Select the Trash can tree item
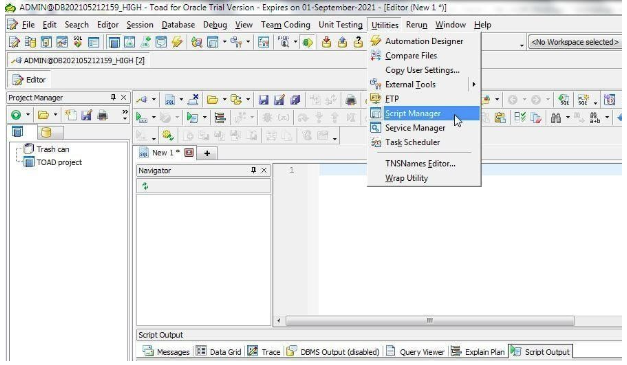This screenshot has height=365, width=627. 52,149
